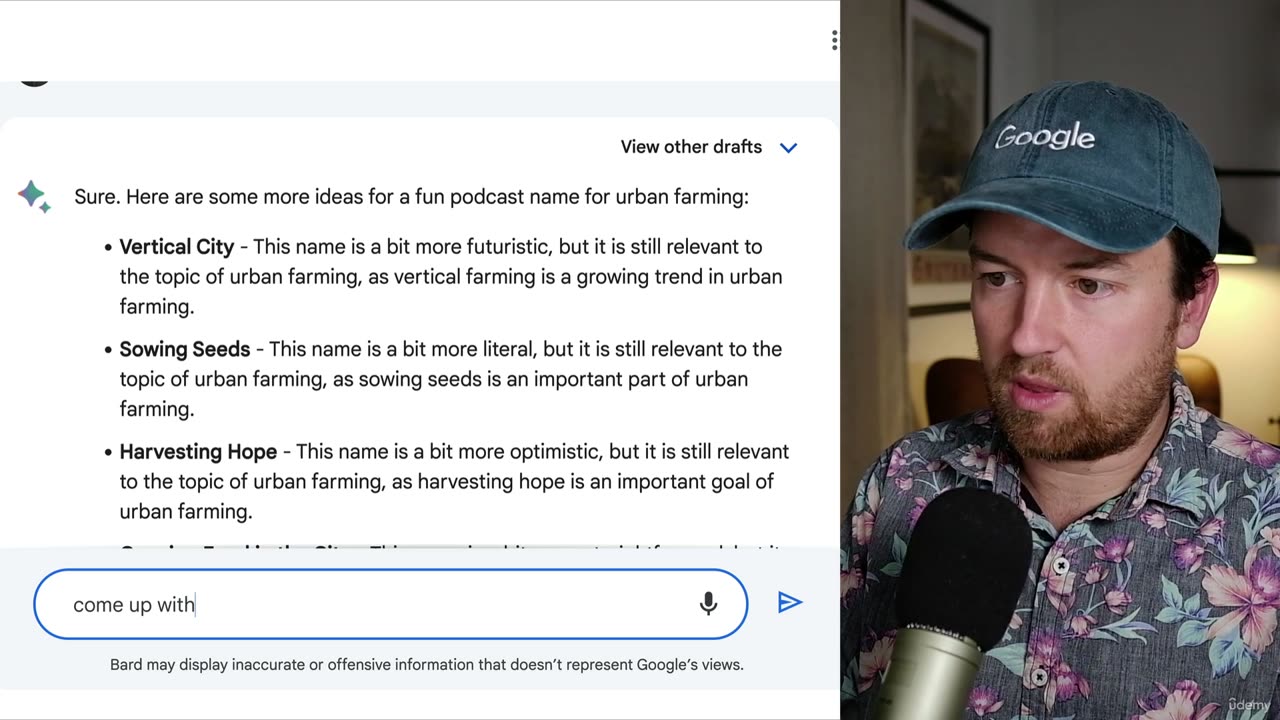Send the prompt with the arrow icon
Image resolution: width=1280 pixels, height=720 pixels.
click(790, 602)
